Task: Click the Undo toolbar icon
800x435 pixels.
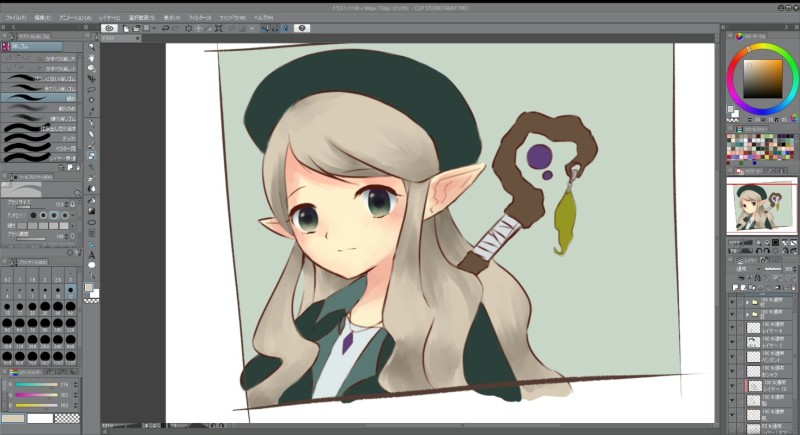Action: coord(165,29)
